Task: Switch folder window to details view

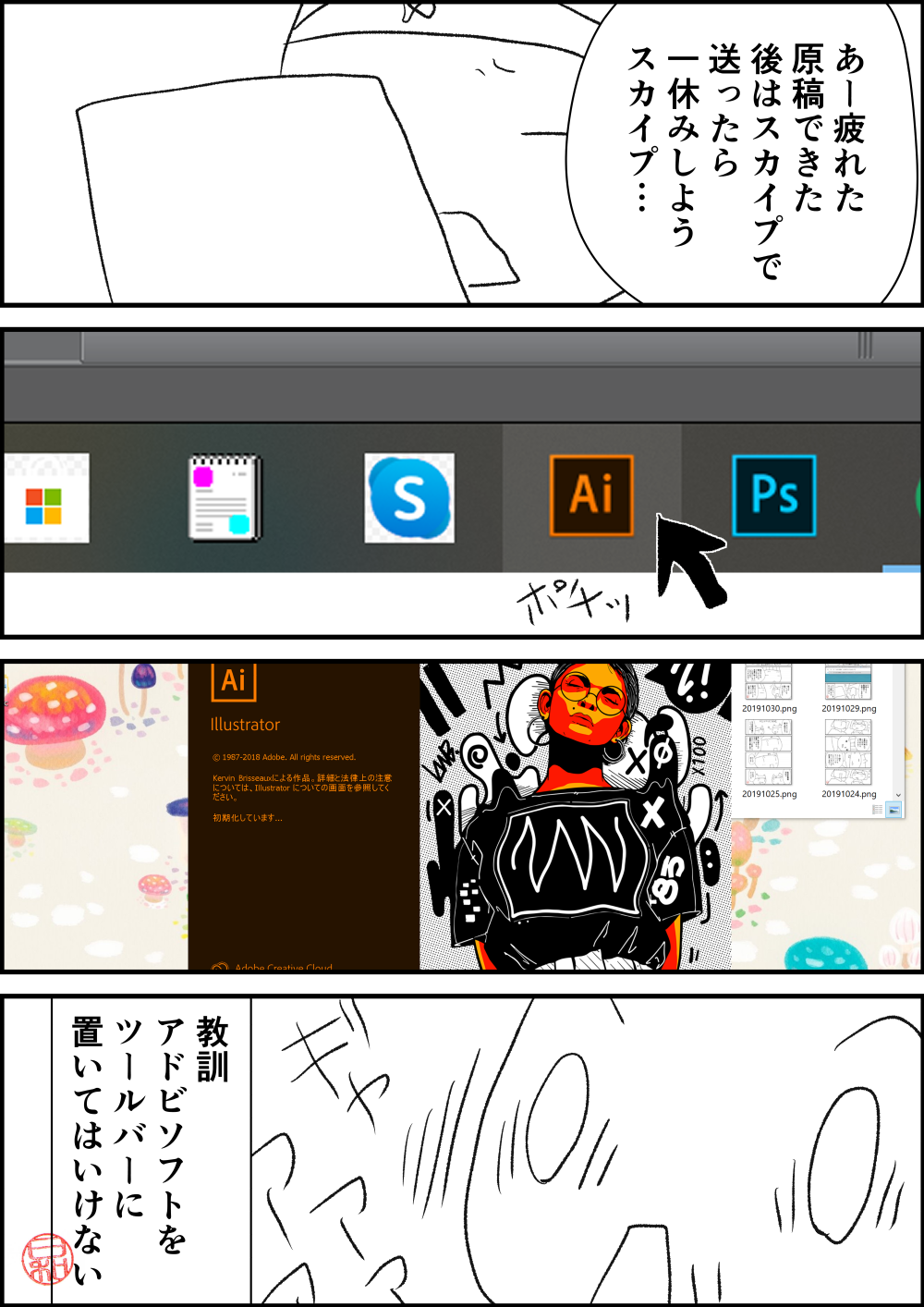Action: (877, 810)
